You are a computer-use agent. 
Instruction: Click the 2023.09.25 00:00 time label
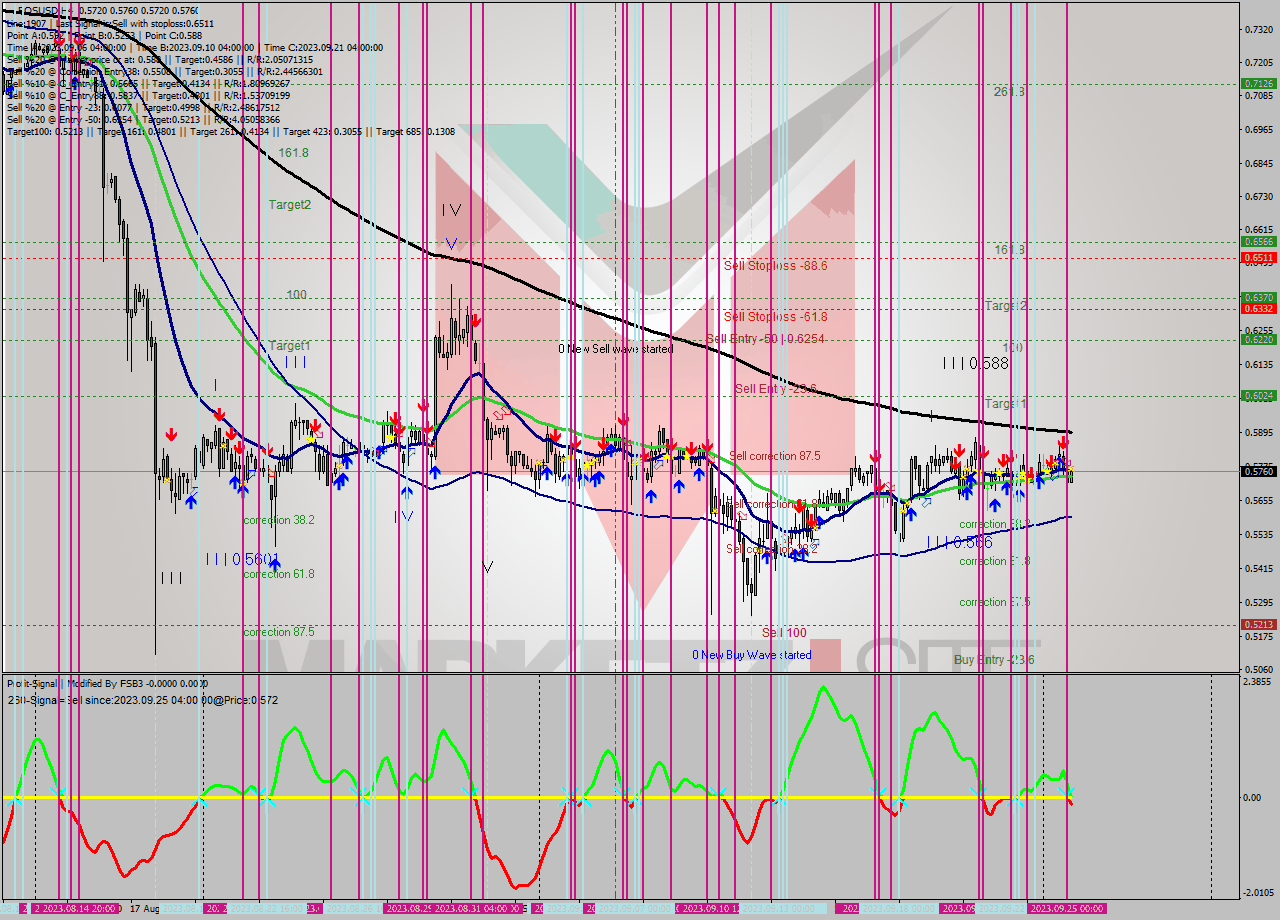coord(1067,909)
